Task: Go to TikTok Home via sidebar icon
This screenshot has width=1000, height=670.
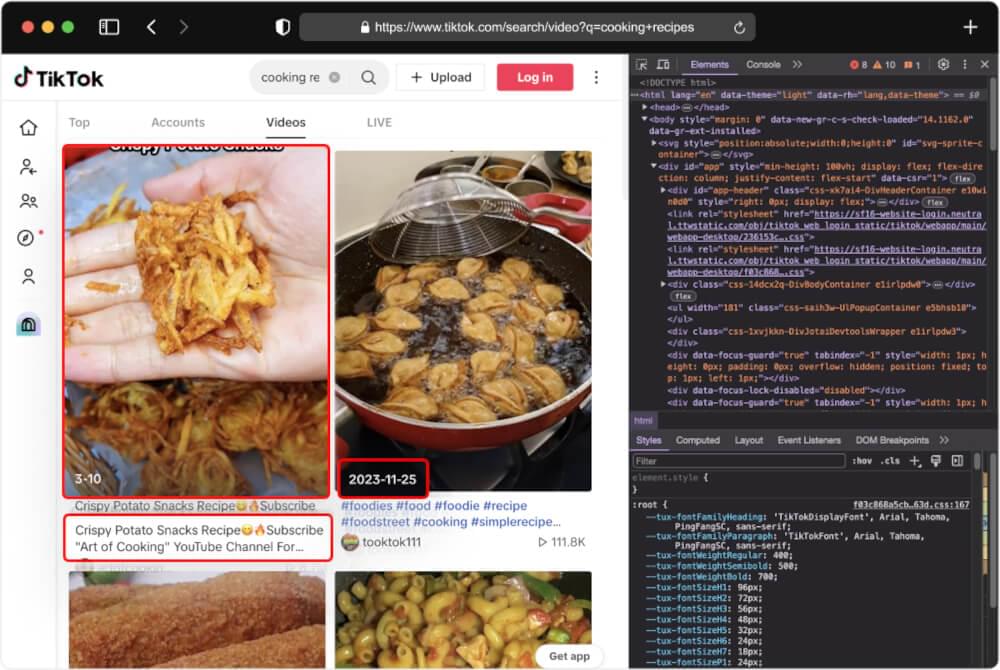Action: tap(28, 128)
